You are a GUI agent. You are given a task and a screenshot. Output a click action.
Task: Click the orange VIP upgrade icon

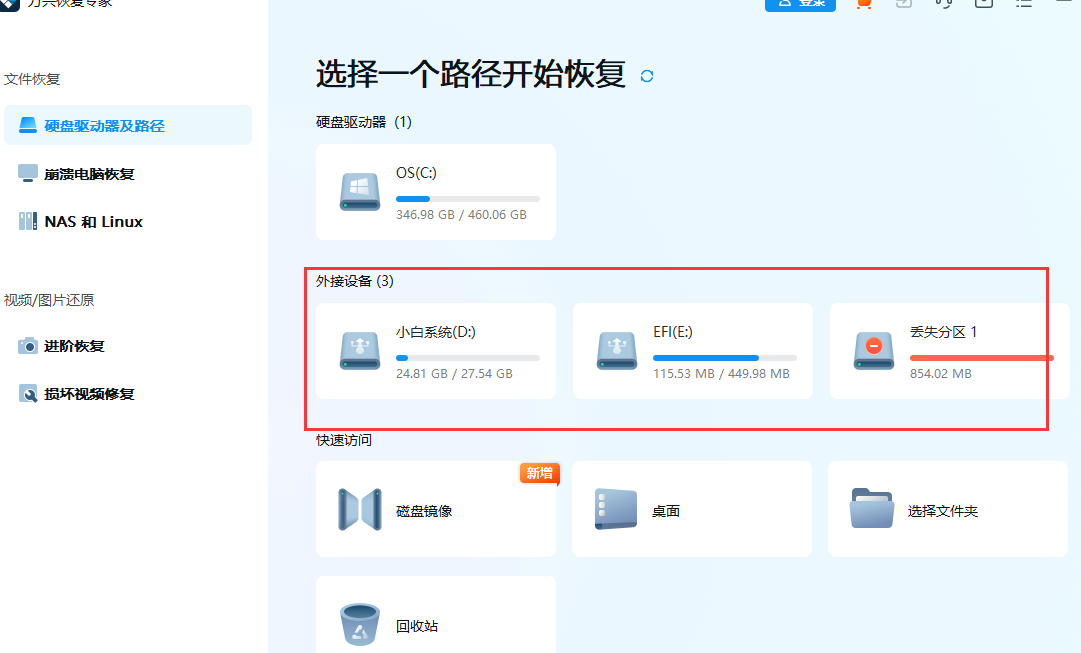pos(863,4)
